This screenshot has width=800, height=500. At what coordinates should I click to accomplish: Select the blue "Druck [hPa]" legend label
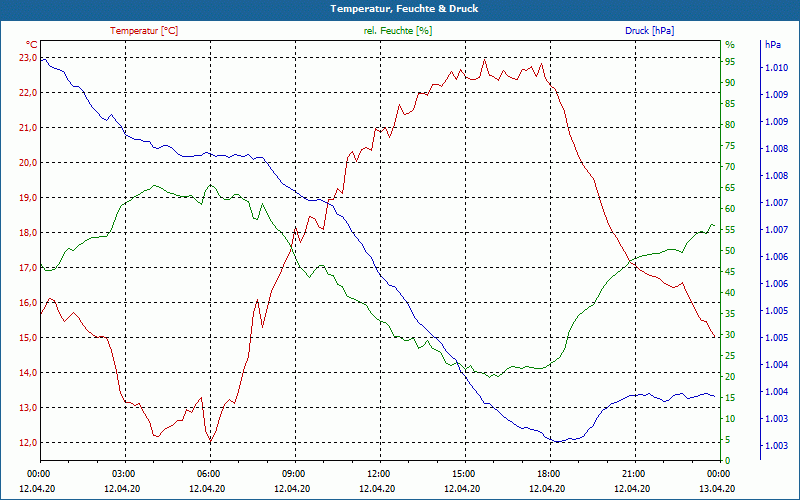(x=649, y=31)
